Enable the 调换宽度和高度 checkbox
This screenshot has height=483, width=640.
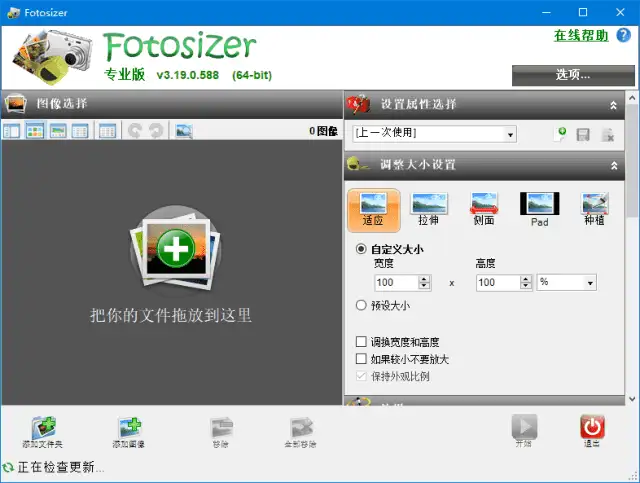(362, 342)
